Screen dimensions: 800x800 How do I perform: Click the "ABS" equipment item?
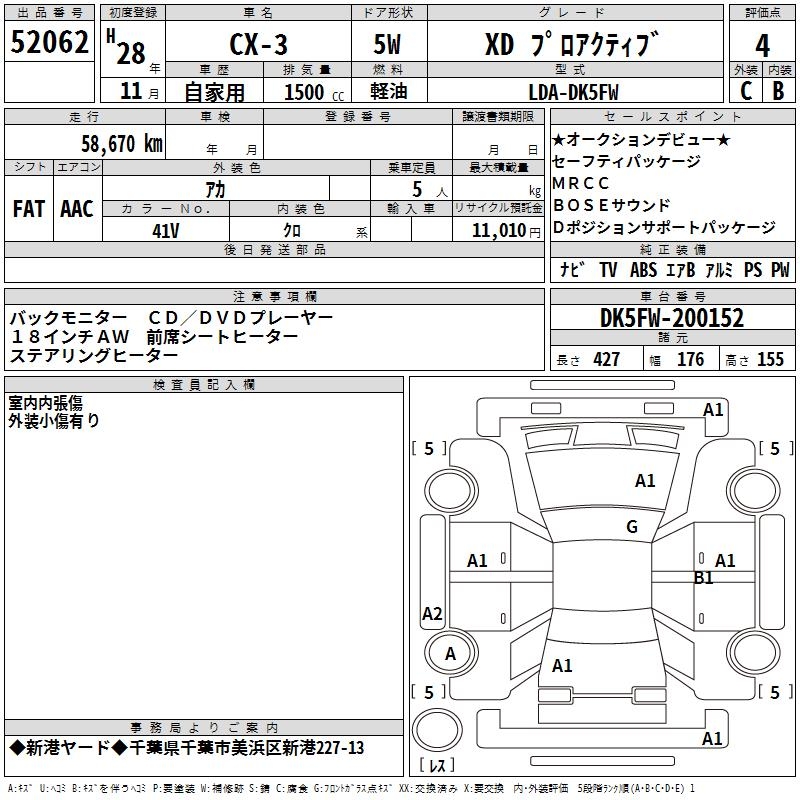coord(643,269)
